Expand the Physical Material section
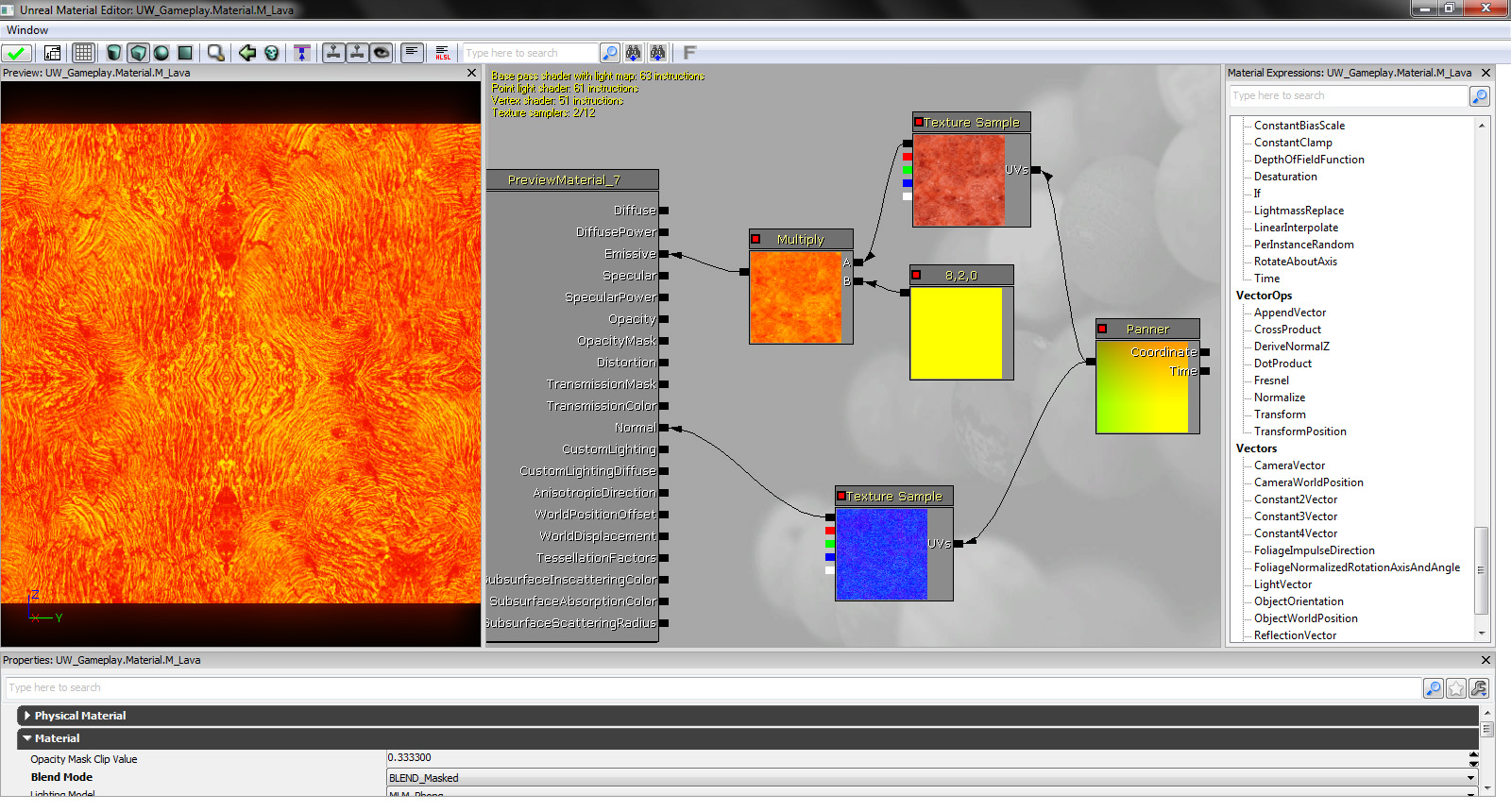 (x=27, y=716)
